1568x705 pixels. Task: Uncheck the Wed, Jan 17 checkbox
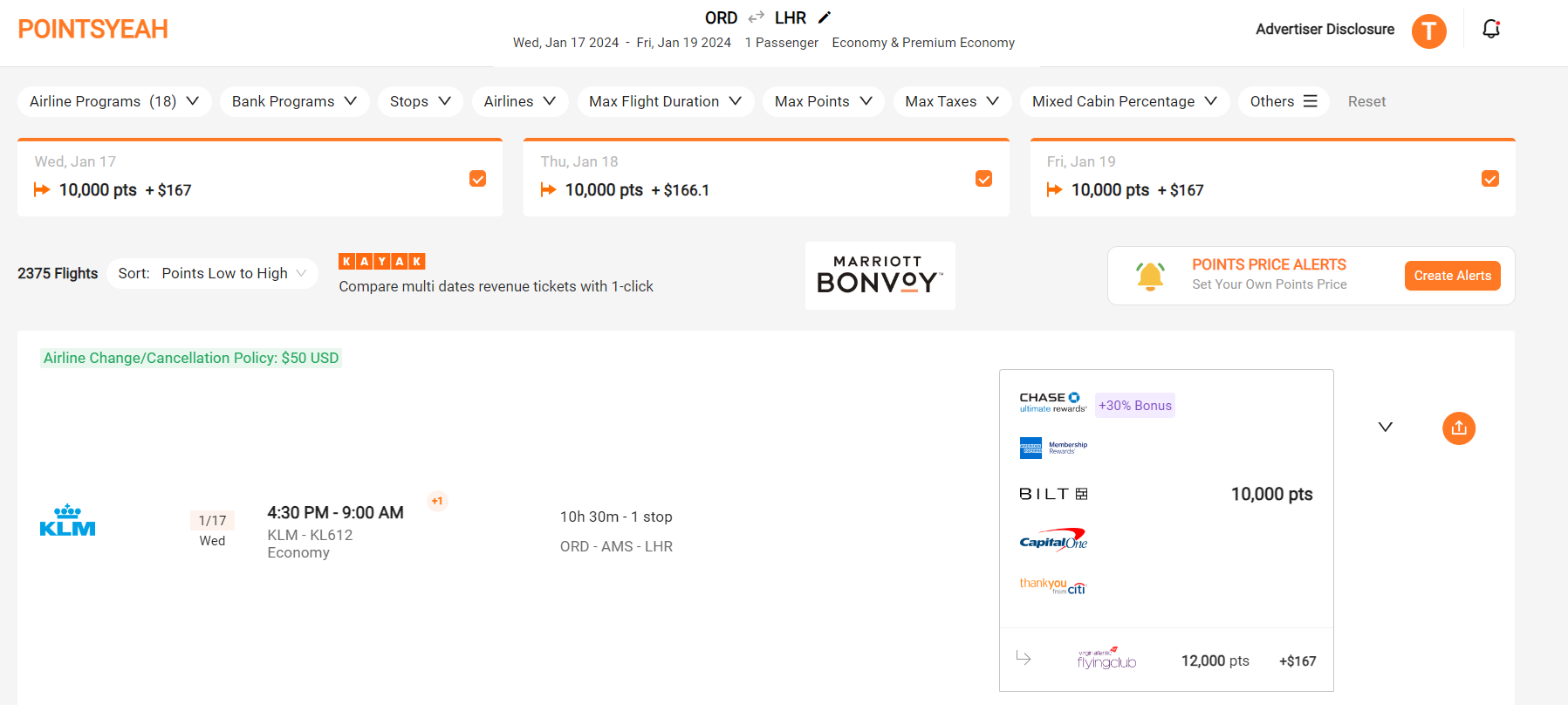tap(477, 179)
